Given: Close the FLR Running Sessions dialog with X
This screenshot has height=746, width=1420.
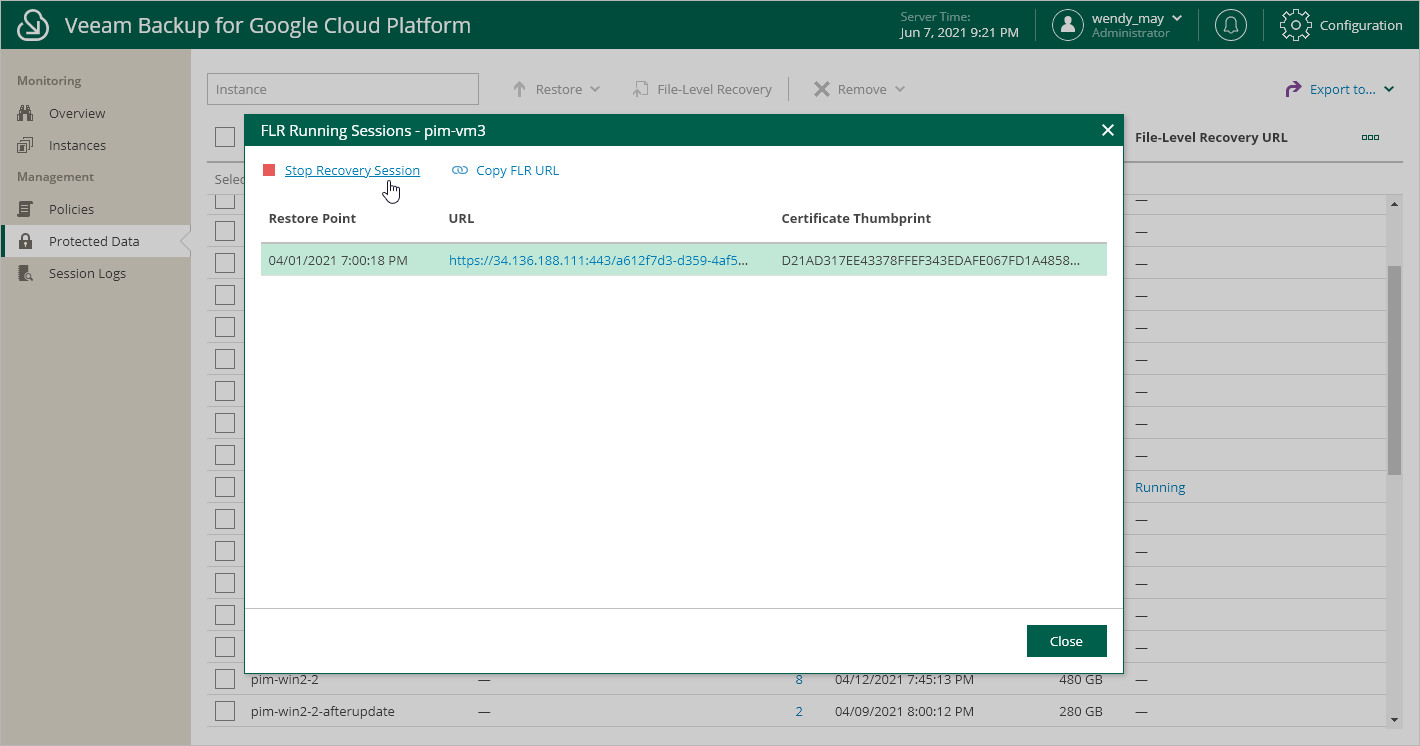Looking at the screenshot, I should (x=1107, y=130).
